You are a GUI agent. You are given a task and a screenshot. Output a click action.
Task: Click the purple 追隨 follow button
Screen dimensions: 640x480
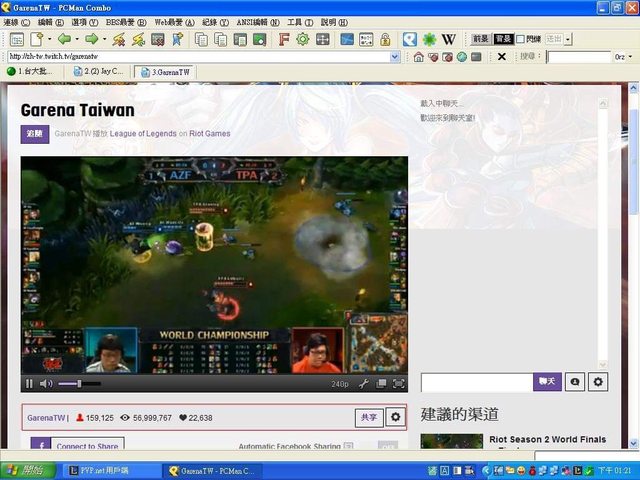point(35,133)
